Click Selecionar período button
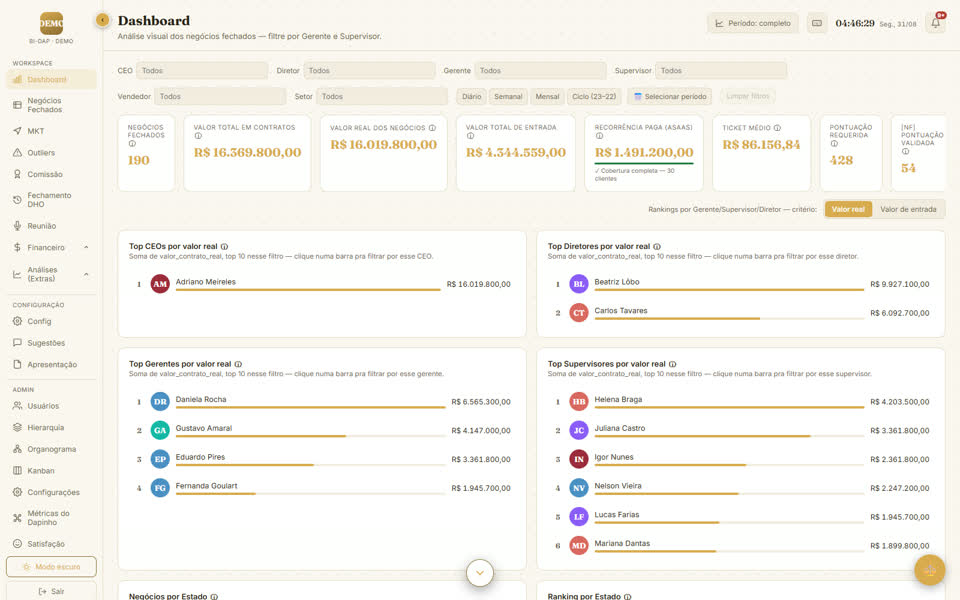 670,97
